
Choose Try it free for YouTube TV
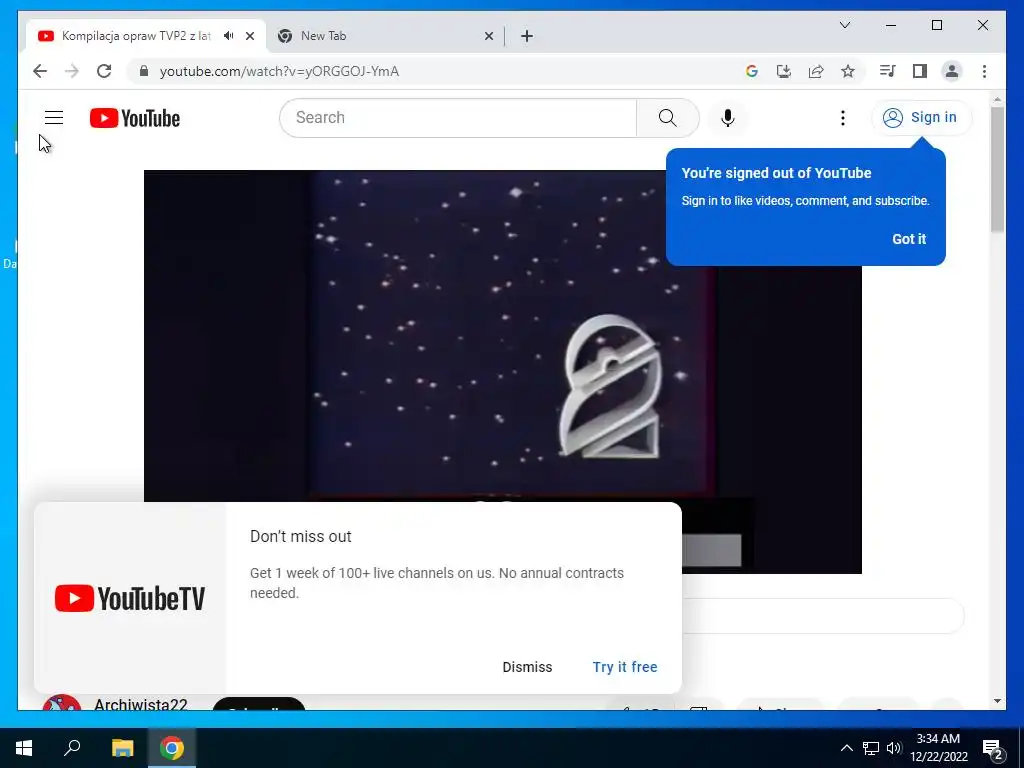625,667
